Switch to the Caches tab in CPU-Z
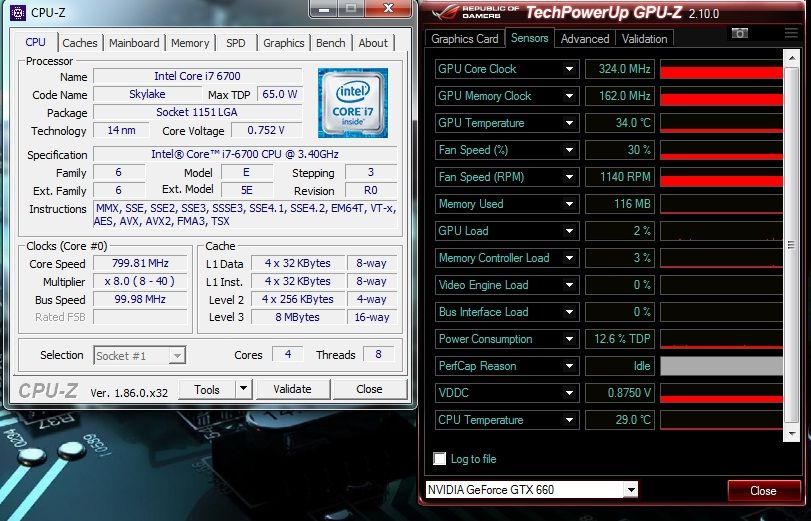 [x=80, y=43]
